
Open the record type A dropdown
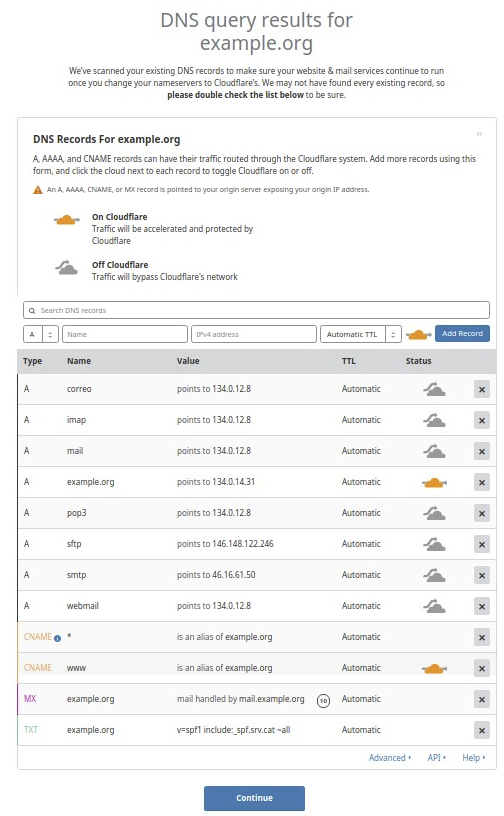click(41, 334)
